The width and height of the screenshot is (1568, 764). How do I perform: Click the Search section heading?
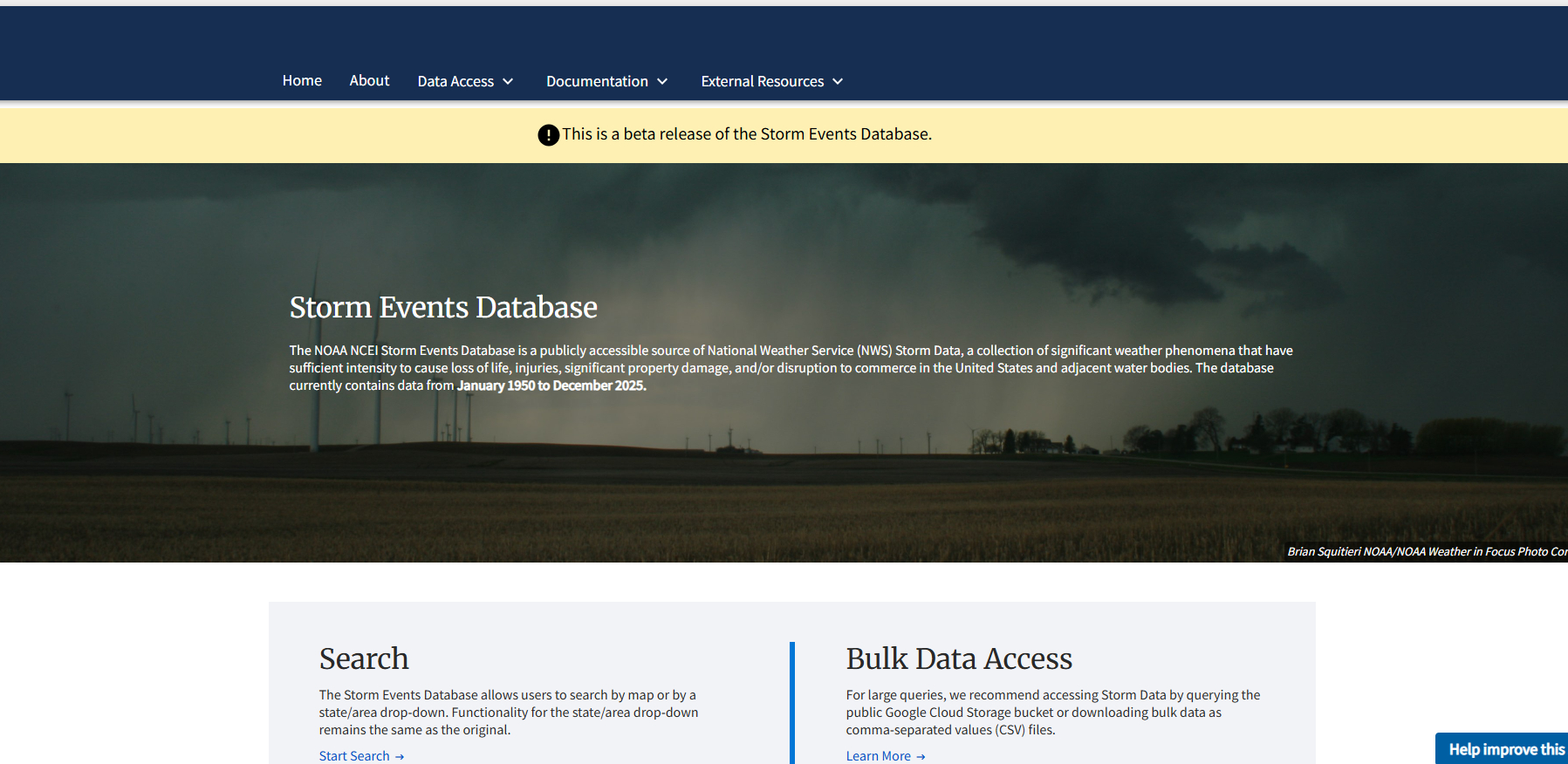pyautogui.click(x=364, y=658)
